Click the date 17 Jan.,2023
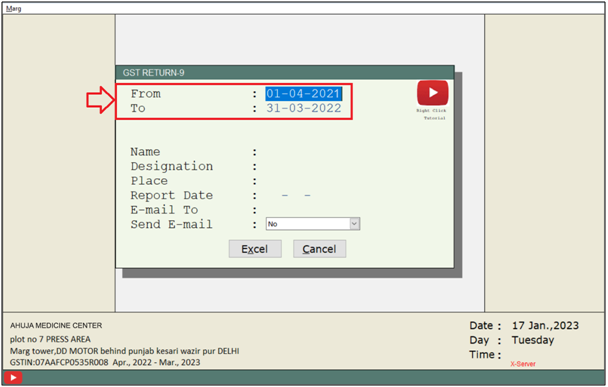The image size is (608, 387). 545,325
